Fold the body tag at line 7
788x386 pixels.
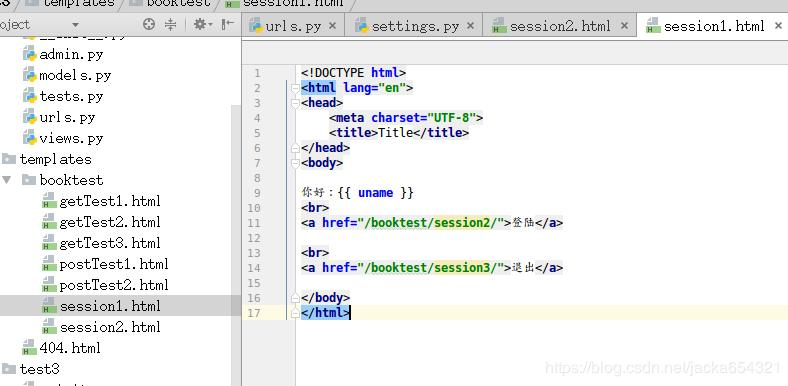pyautogui.click(x=296, y=163)
